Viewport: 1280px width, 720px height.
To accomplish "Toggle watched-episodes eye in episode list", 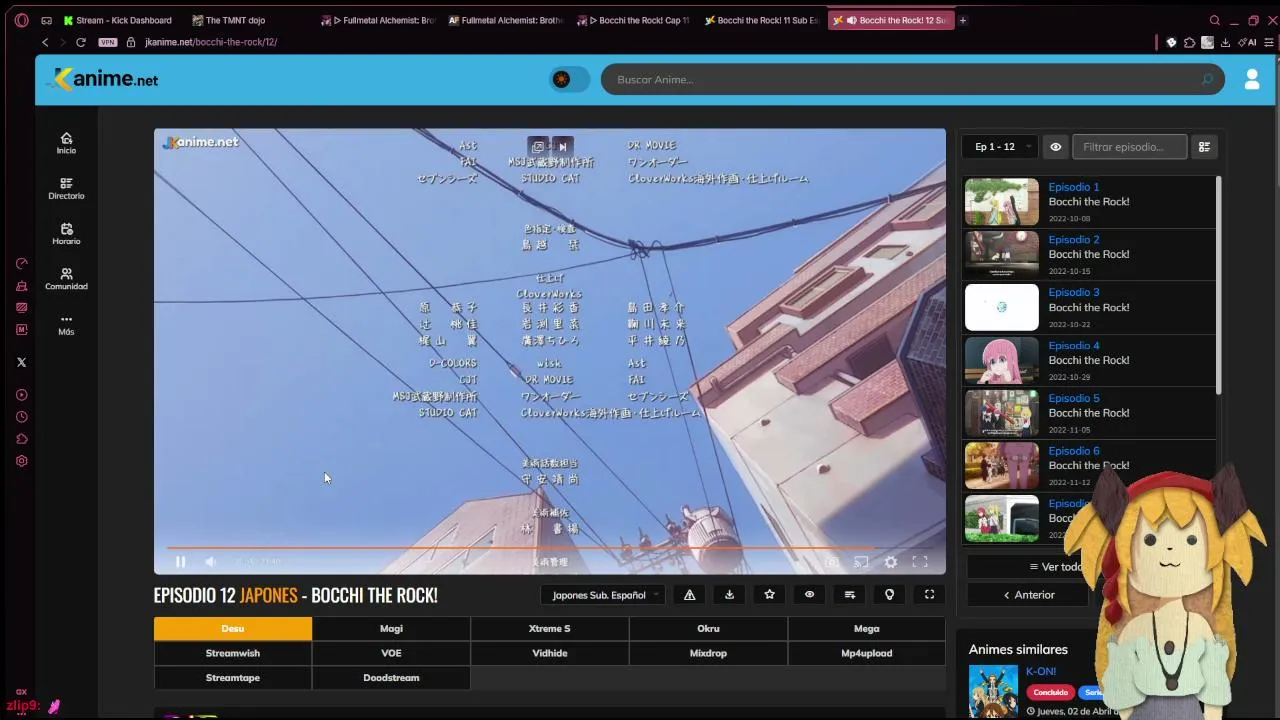I will (1055, 147).
